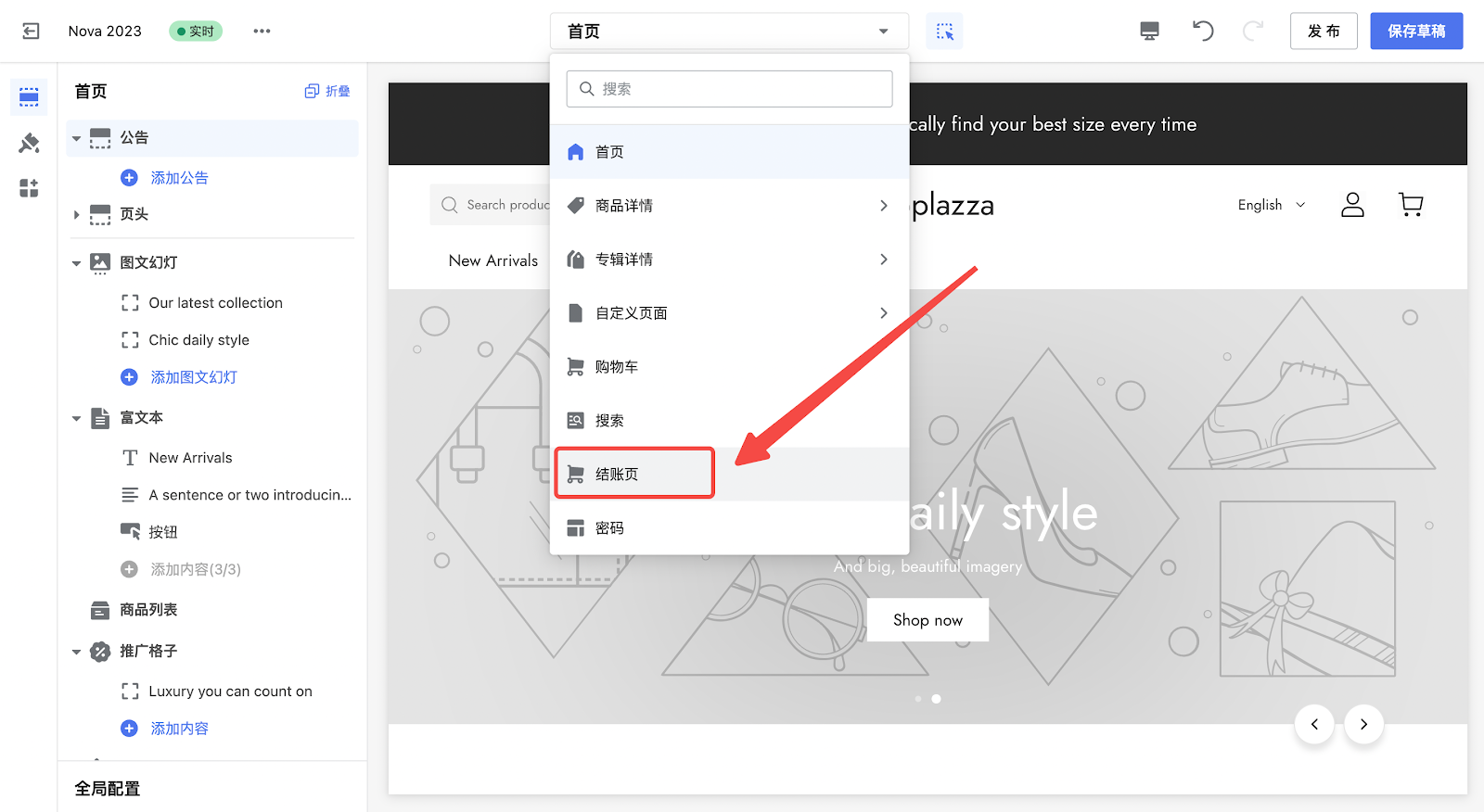1484x812 pixels.
Task: Open the add apps sidebar icon
Action: 29,189
